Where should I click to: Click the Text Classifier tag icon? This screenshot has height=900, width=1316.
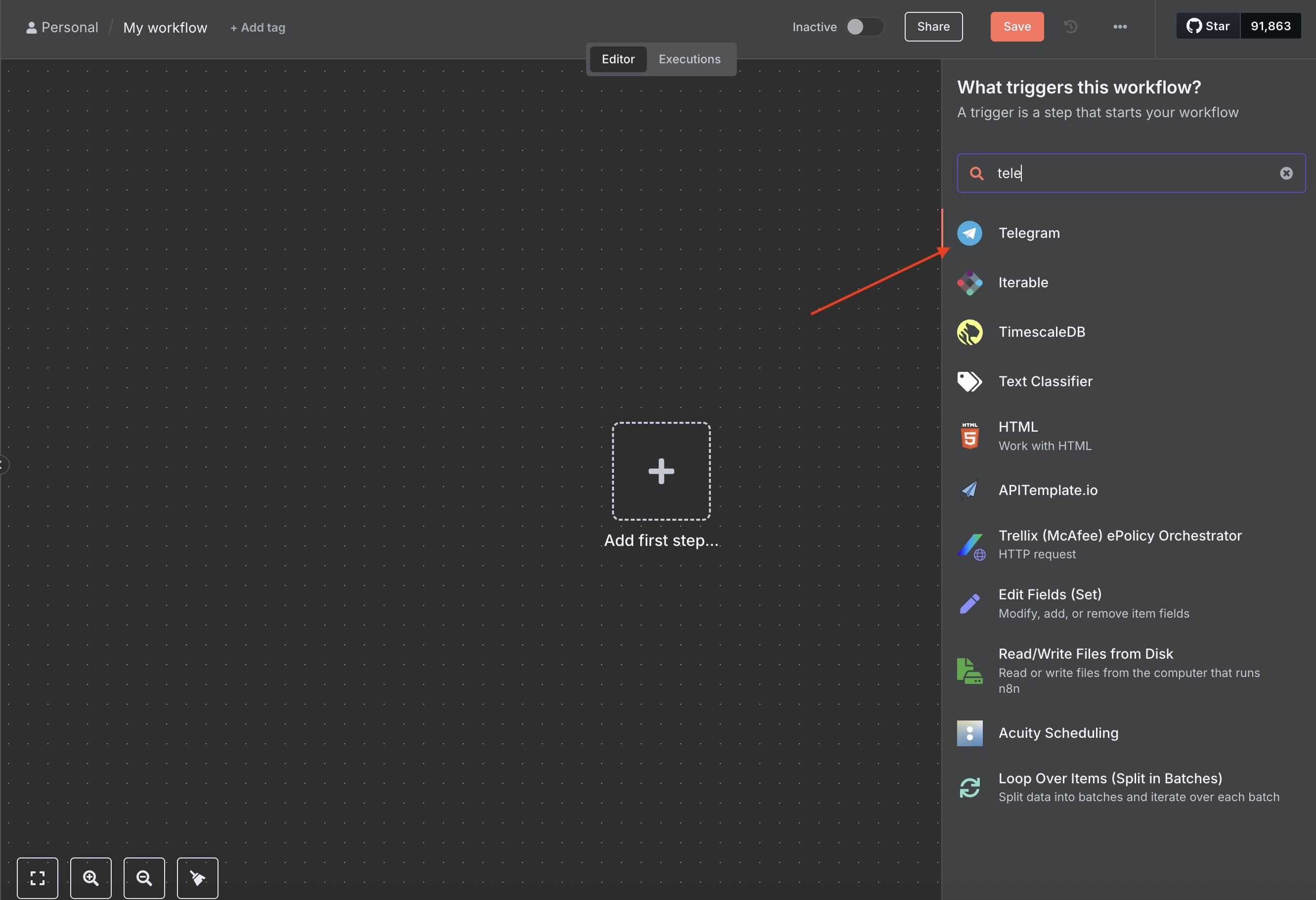click(x=969, y=381)
